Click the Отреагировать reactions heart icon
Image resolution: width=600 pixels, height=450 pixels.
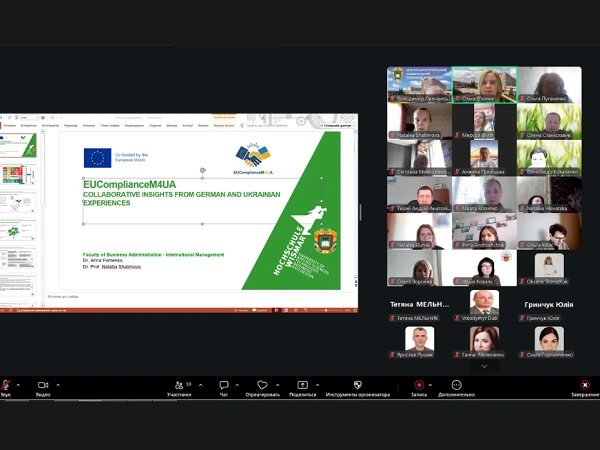(262, 385)
